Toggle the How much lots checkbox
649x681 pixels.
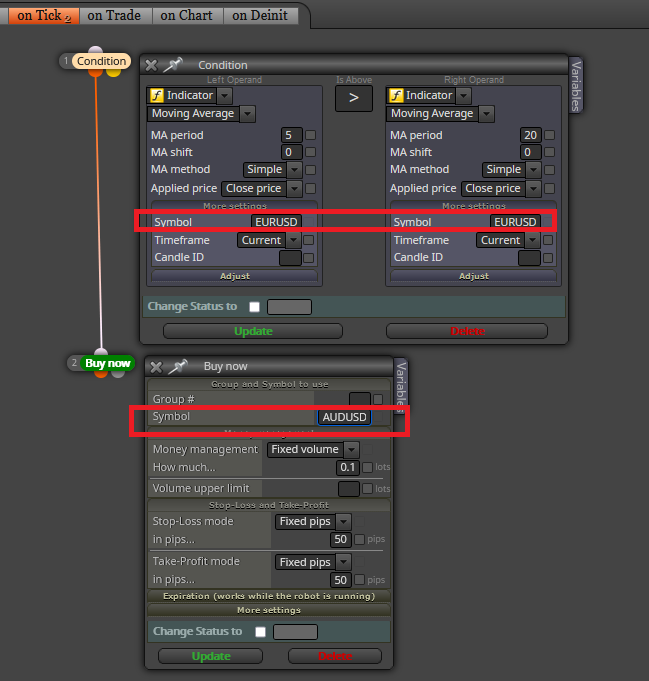pos(368,467)
